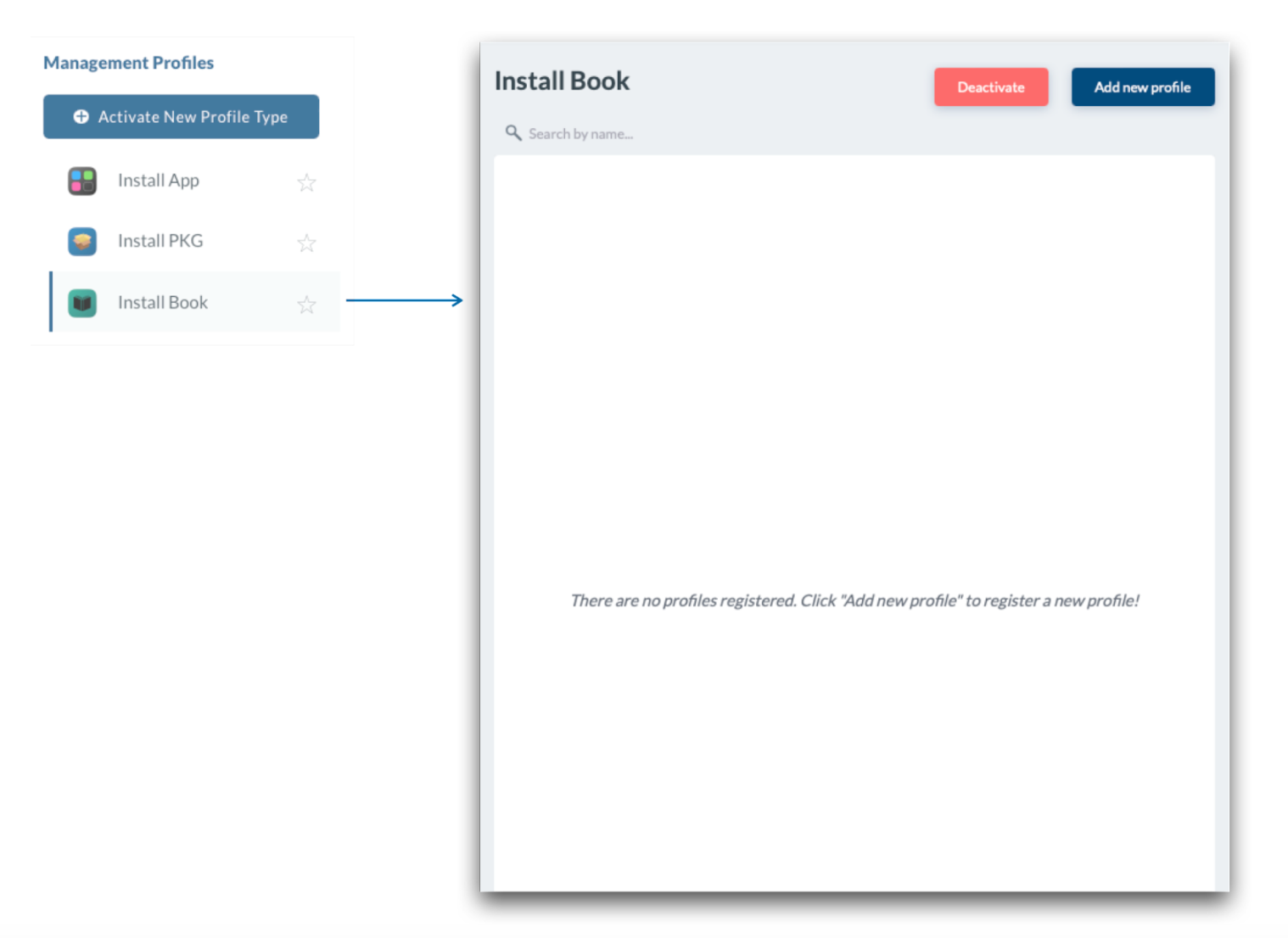
Task: Click the no profiles registered message
Action: (854, 600)
